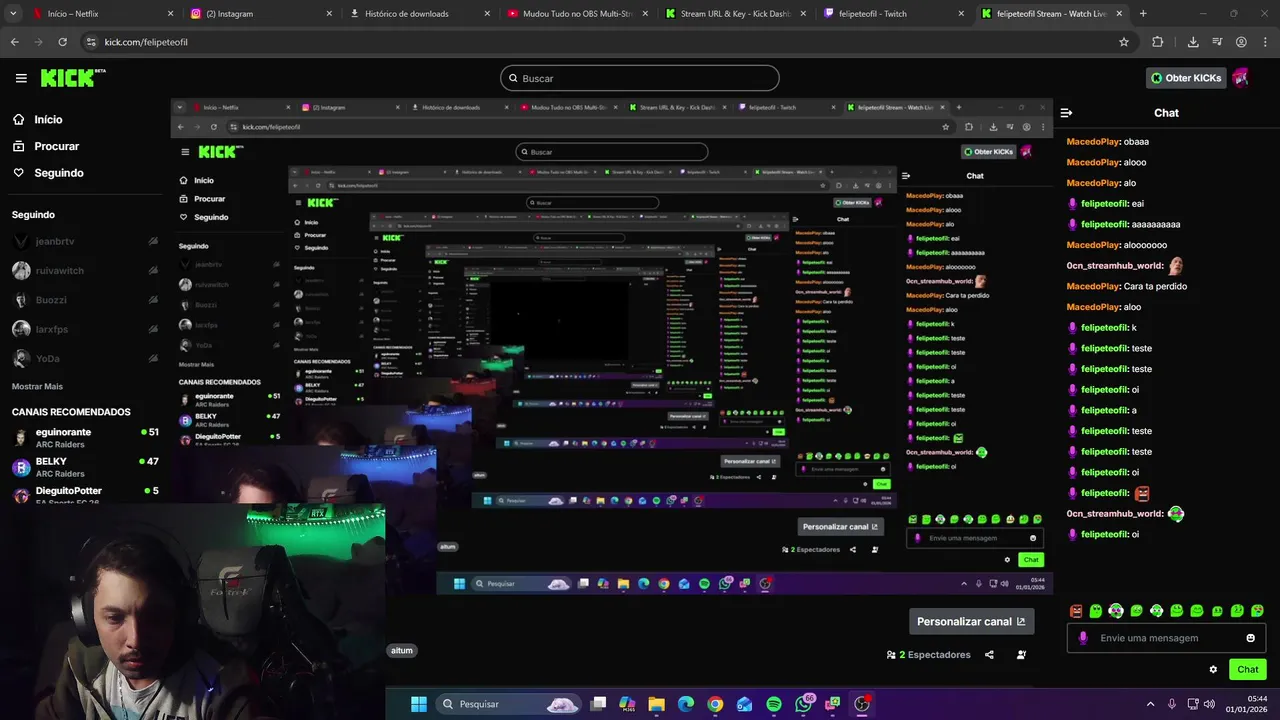This screenshot has height=720, width=1280.
Task: Open the recommended channel eguinorante
Action: (85, 438)
